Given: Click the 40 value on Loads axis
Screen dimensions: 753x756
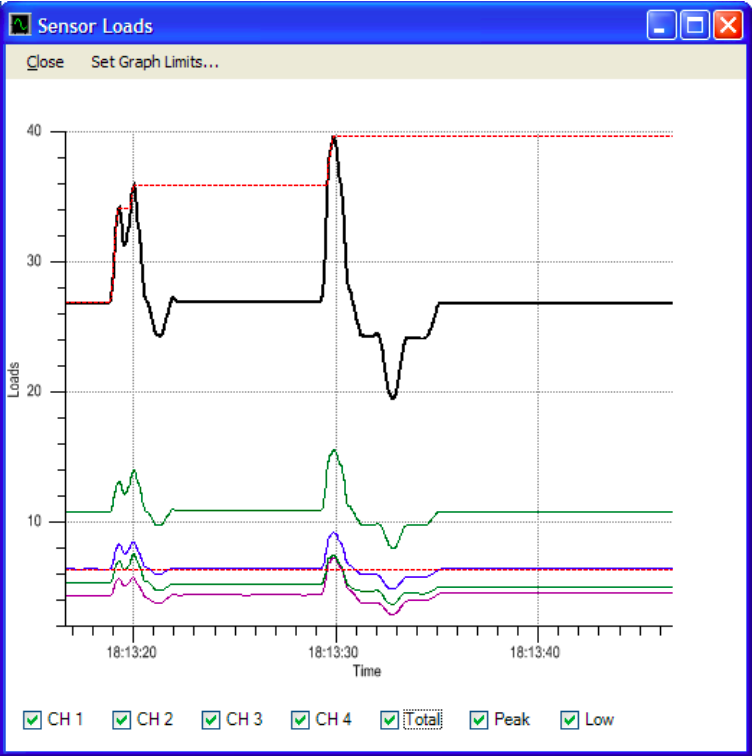Looking at the screenshot, I should (x=34, y=131).
